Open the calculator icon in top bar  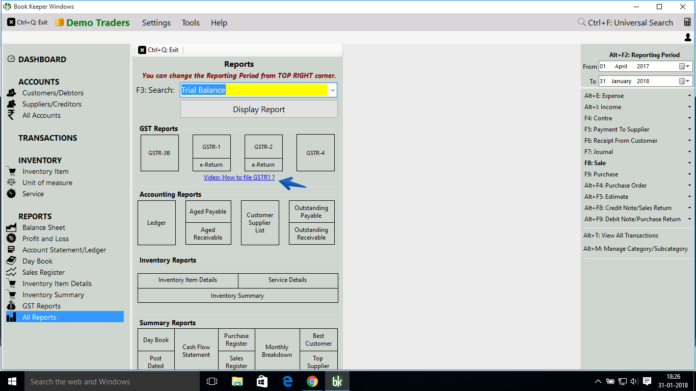[x=687, y=23]
